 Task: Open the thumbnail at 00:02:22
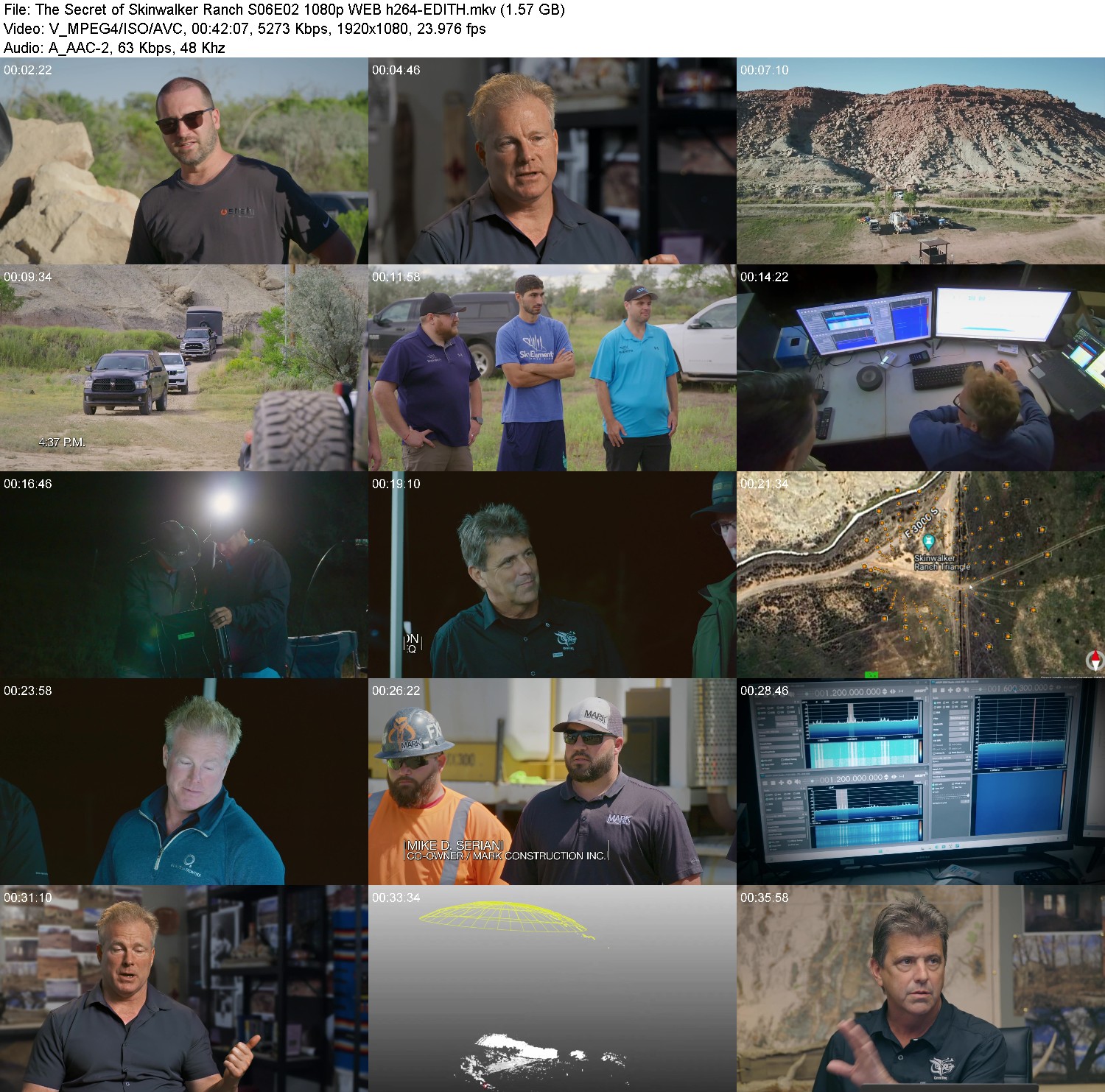pos(184,161)
